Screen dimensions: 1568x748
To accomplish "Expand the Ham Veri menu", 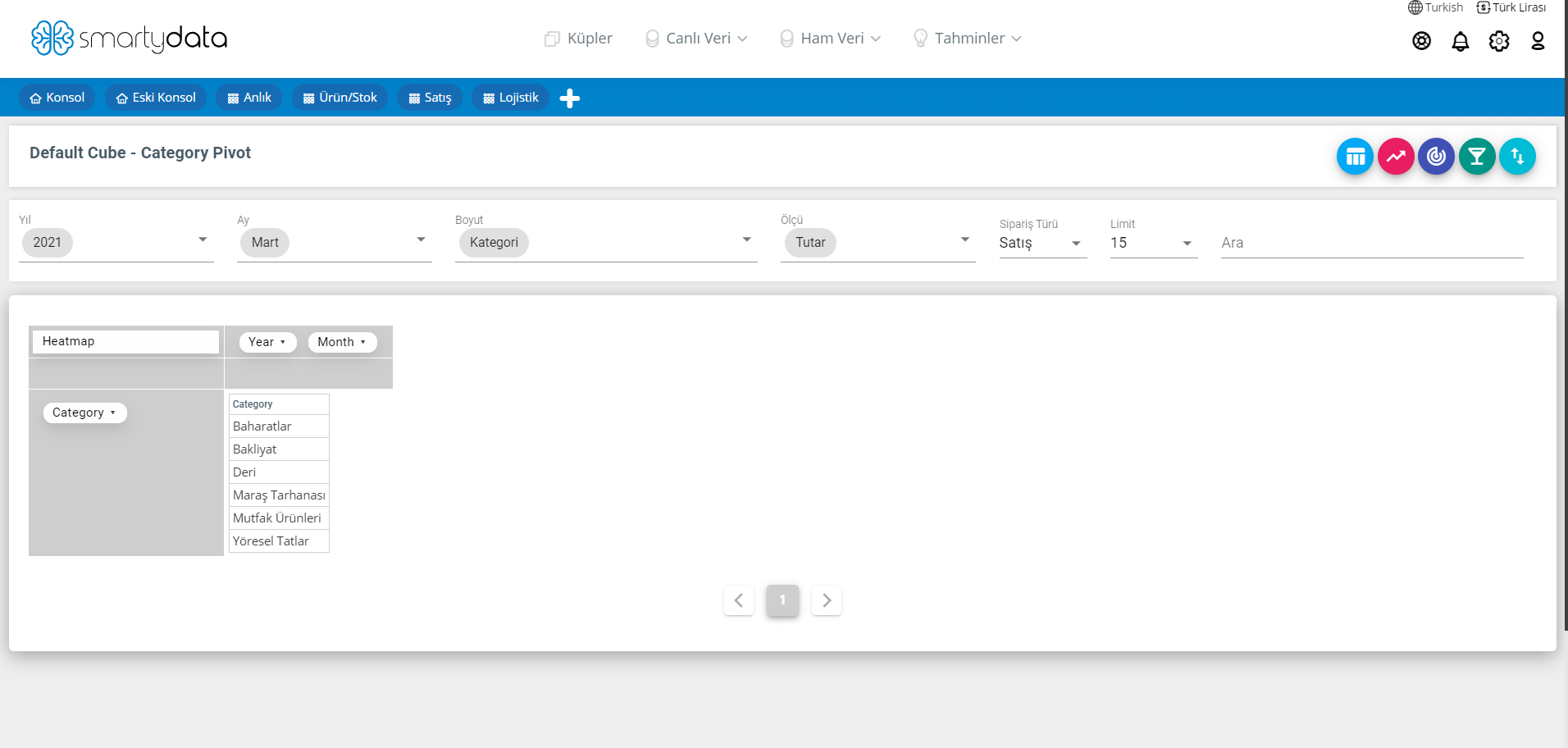I will pyautogui.click(x=830, y=39).
